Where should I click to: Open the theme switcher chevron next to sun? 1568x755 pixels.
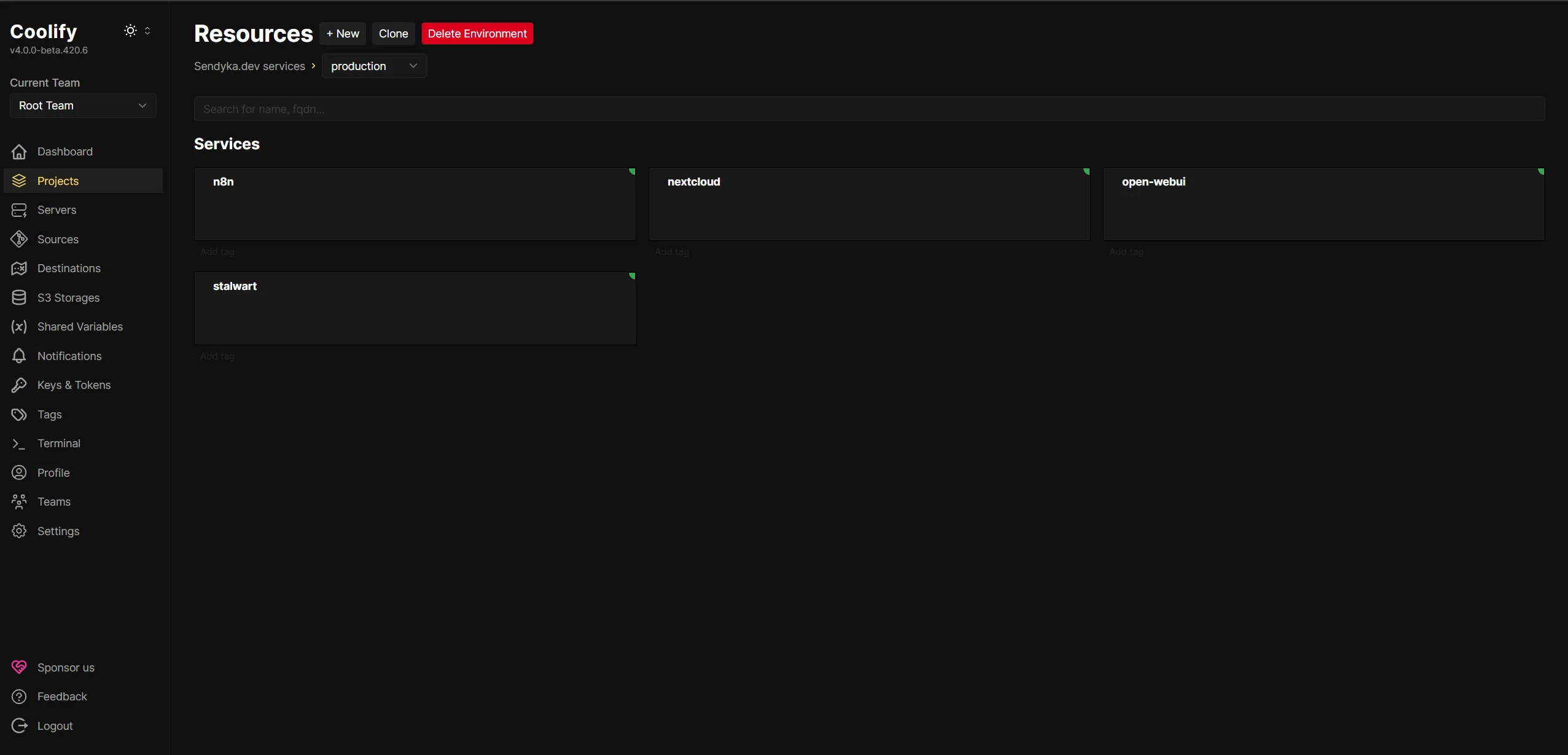(x=147, y=29)
